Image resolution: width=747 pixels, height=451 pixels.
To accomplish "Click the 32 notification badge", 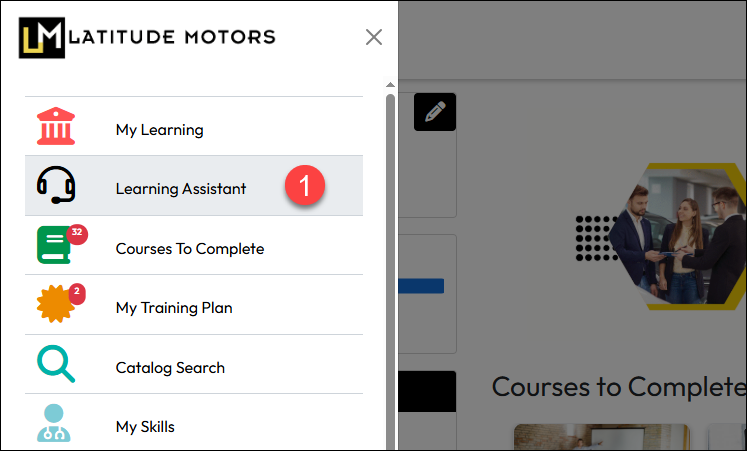I will (x=77, y=233).
